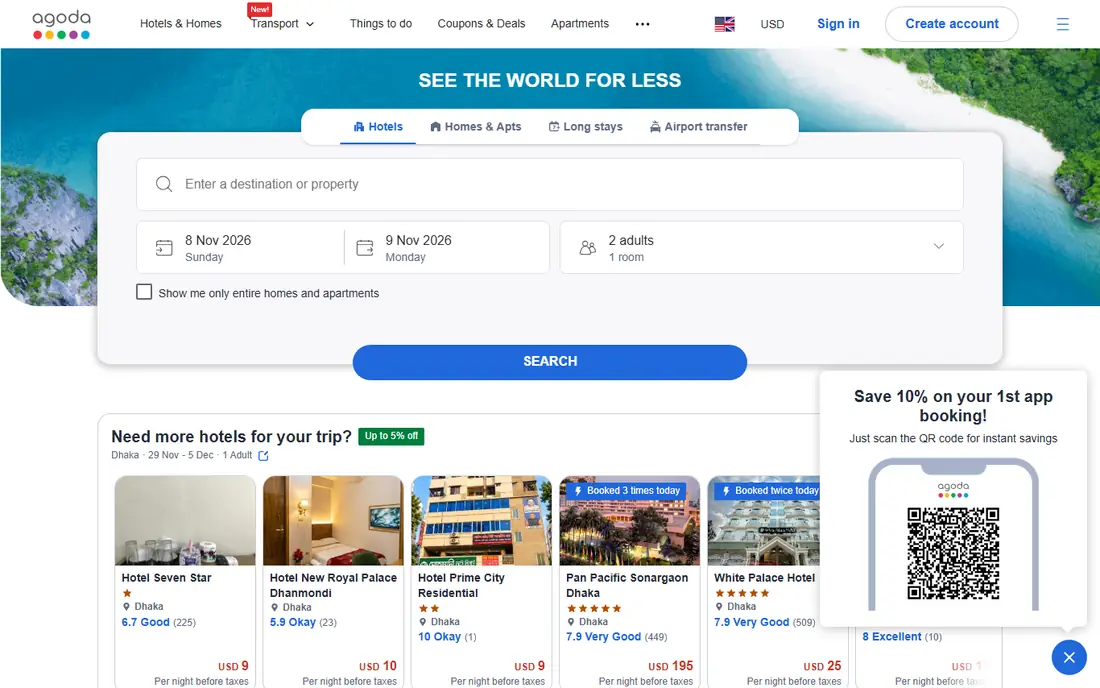The image size is (1100, 688).
Task: Select the Airport transfer tab
Action: 699,127
